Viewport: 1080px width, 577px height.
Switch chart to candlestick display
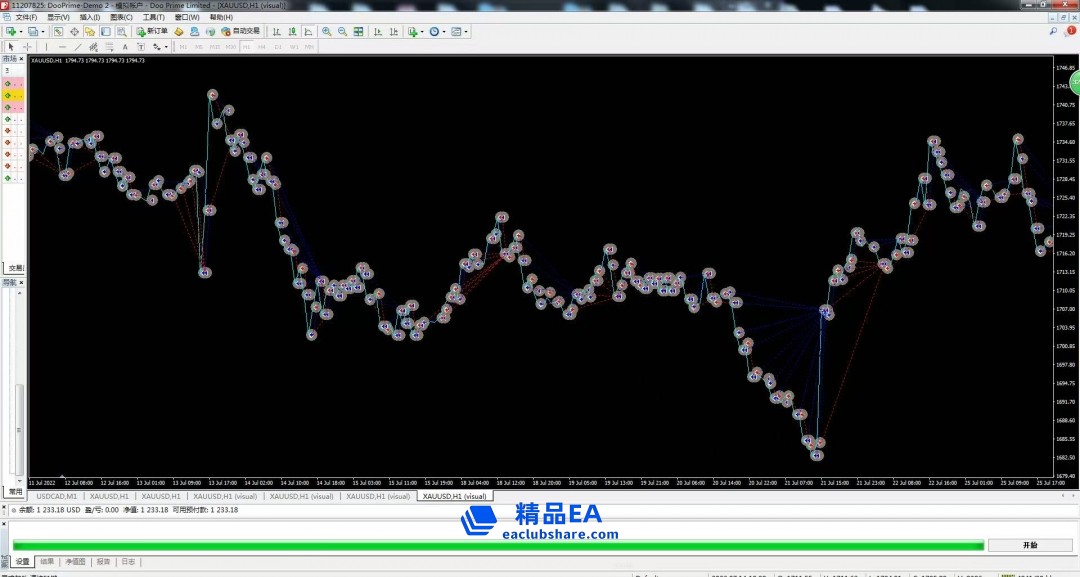pos(292,32)
